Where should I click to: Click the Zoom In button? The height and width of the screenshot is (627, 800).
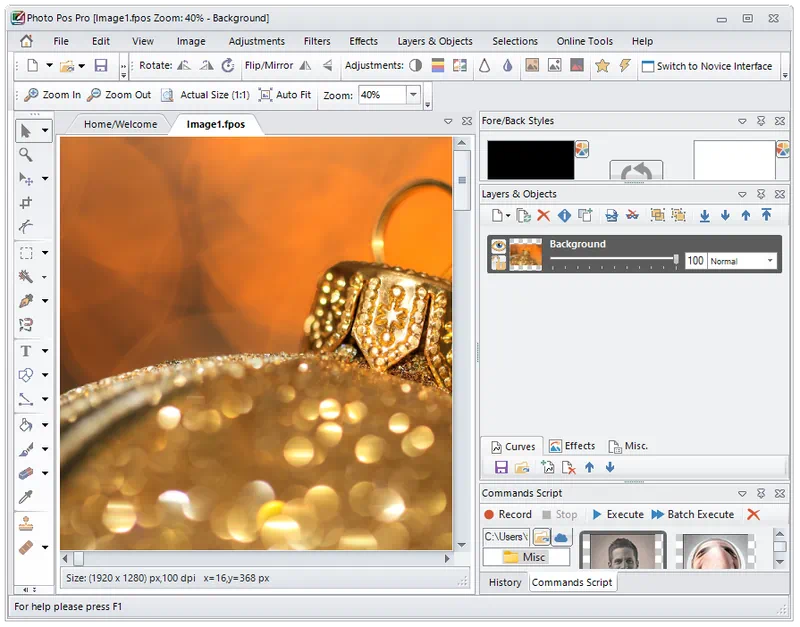53,95
